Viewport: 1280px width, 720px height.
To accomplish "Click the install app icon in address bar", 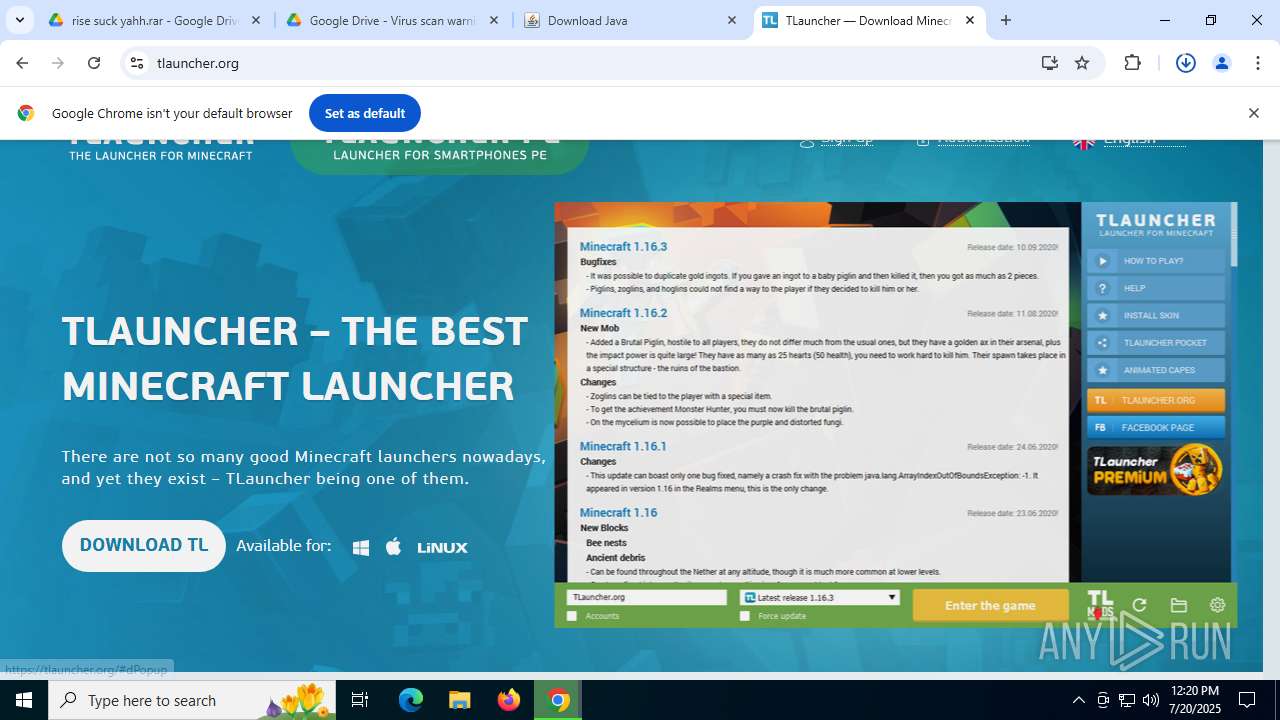I will coord(1049,63).
